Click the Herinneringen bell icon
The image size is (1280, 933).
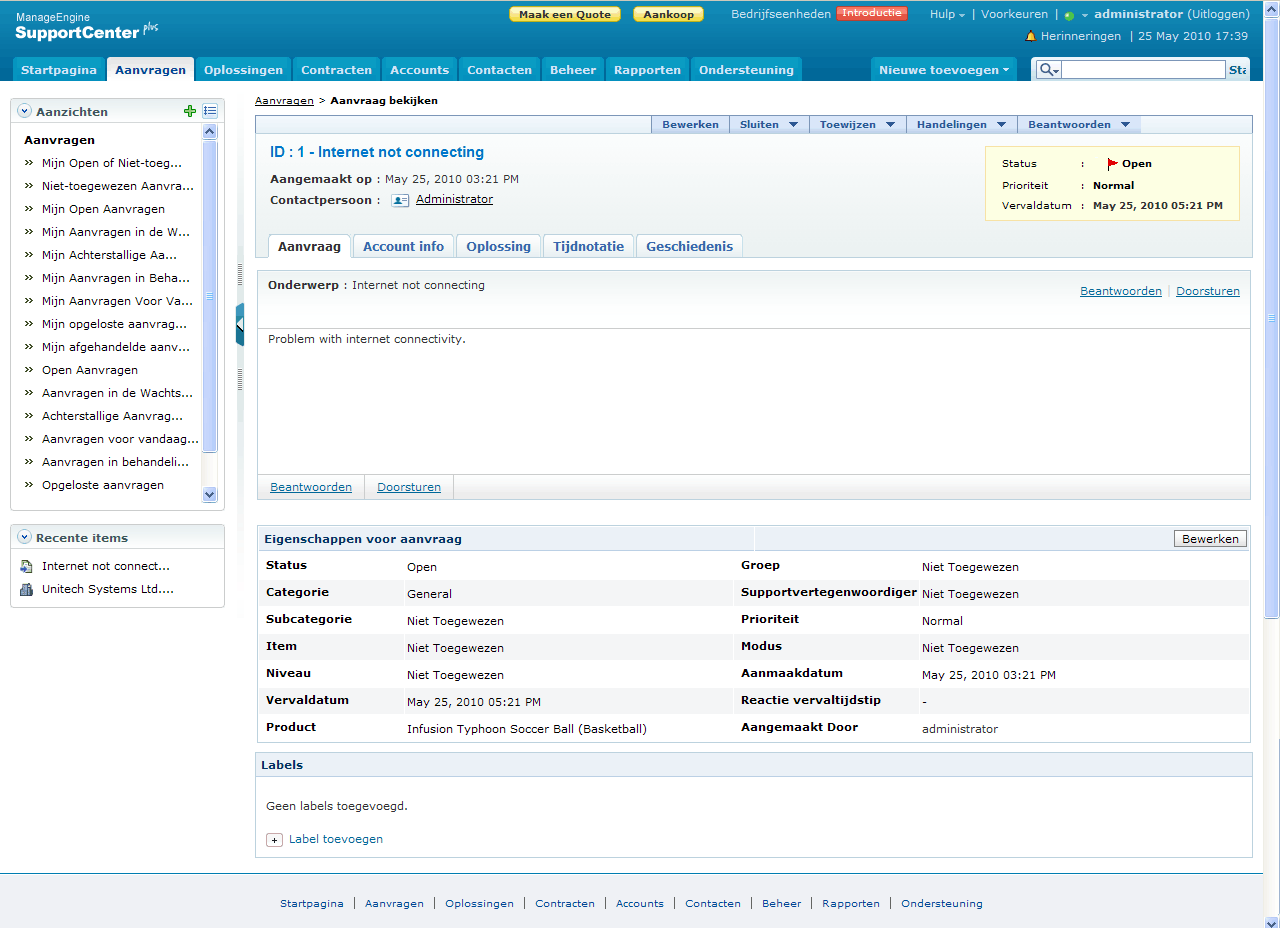(x=1031, y=36)
